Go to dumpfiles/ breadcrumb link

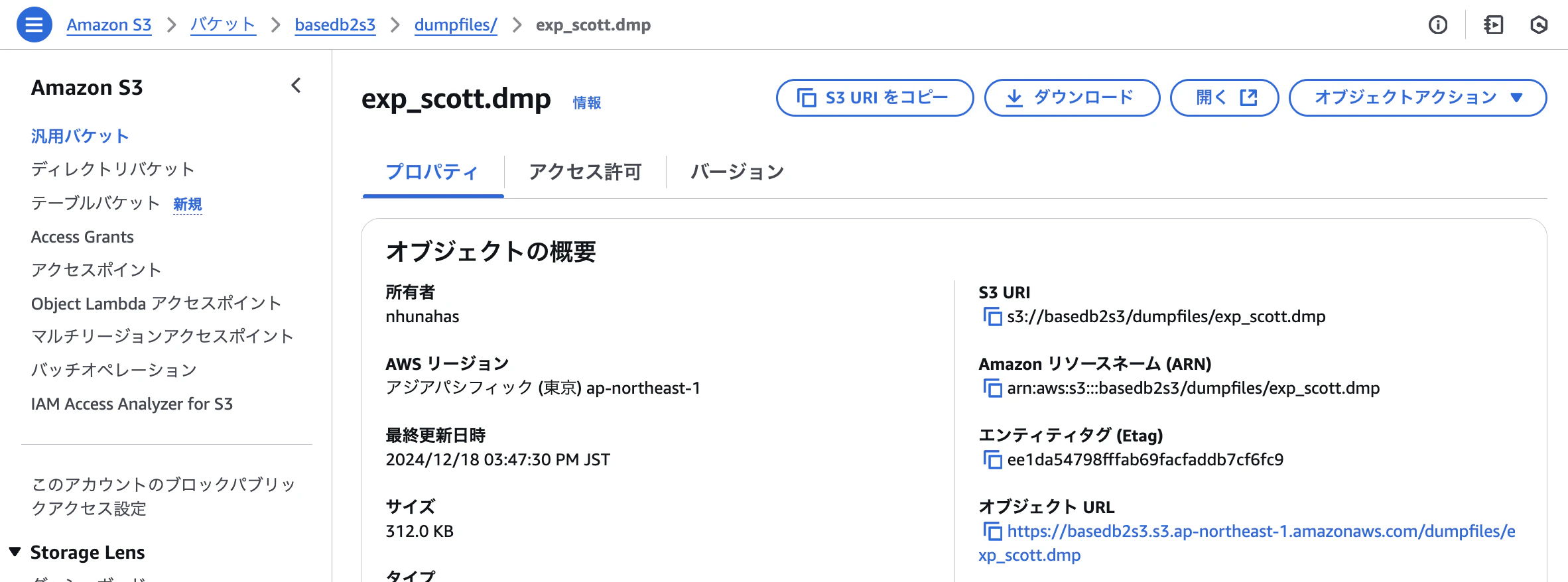[x=456, y=25]
